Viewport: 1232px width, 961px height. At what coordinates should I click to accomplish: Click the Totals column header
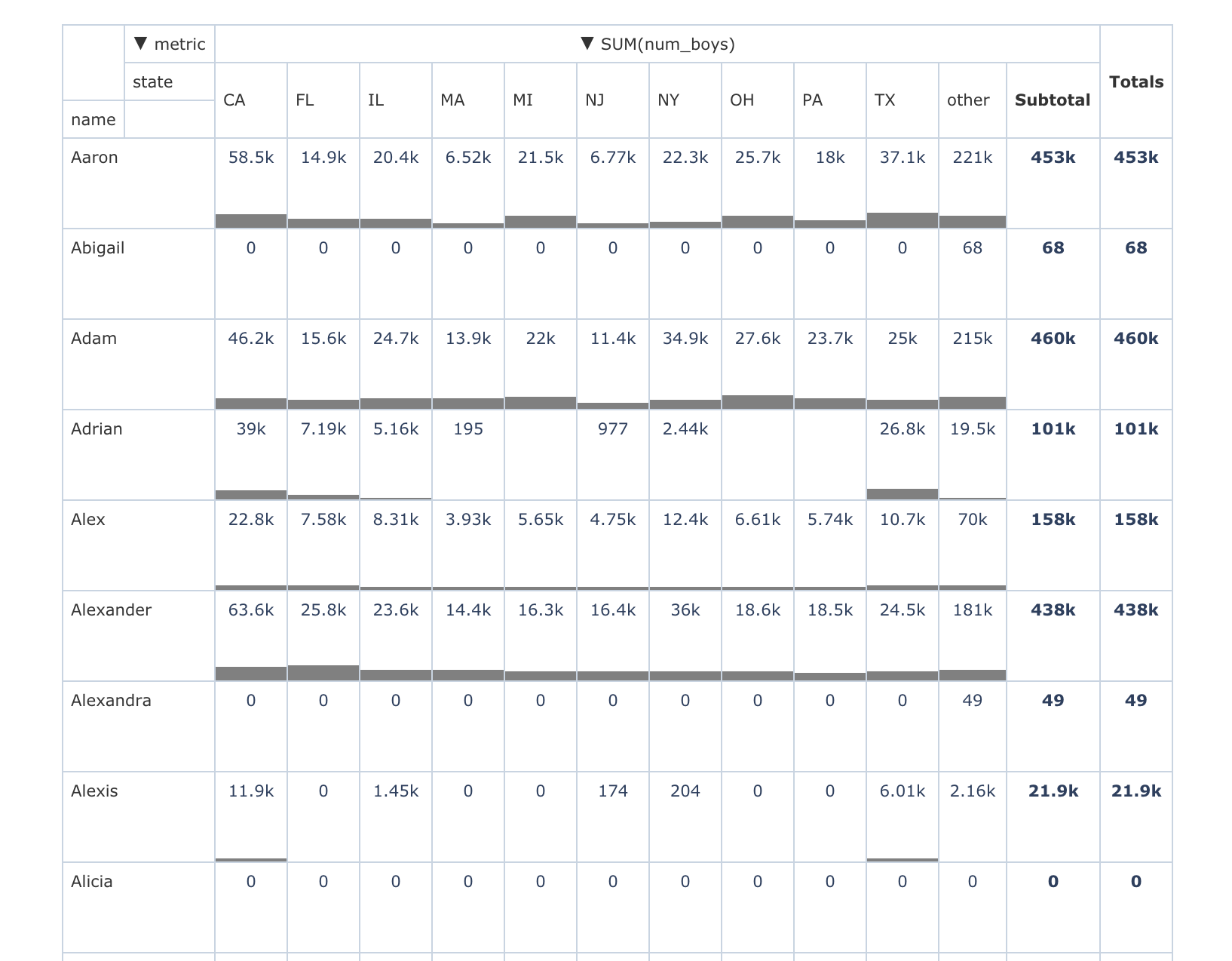(x=1136, y=81)
